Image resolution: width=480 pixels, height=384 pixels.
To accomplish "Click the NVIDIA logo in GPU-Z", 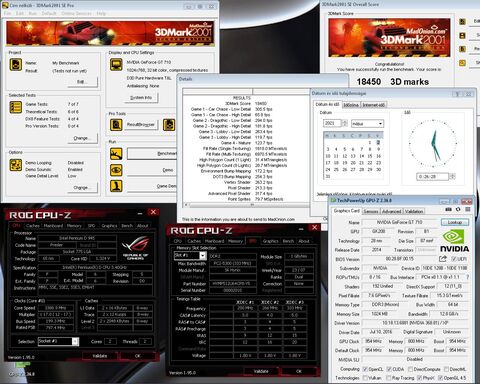I will [454, 241].
